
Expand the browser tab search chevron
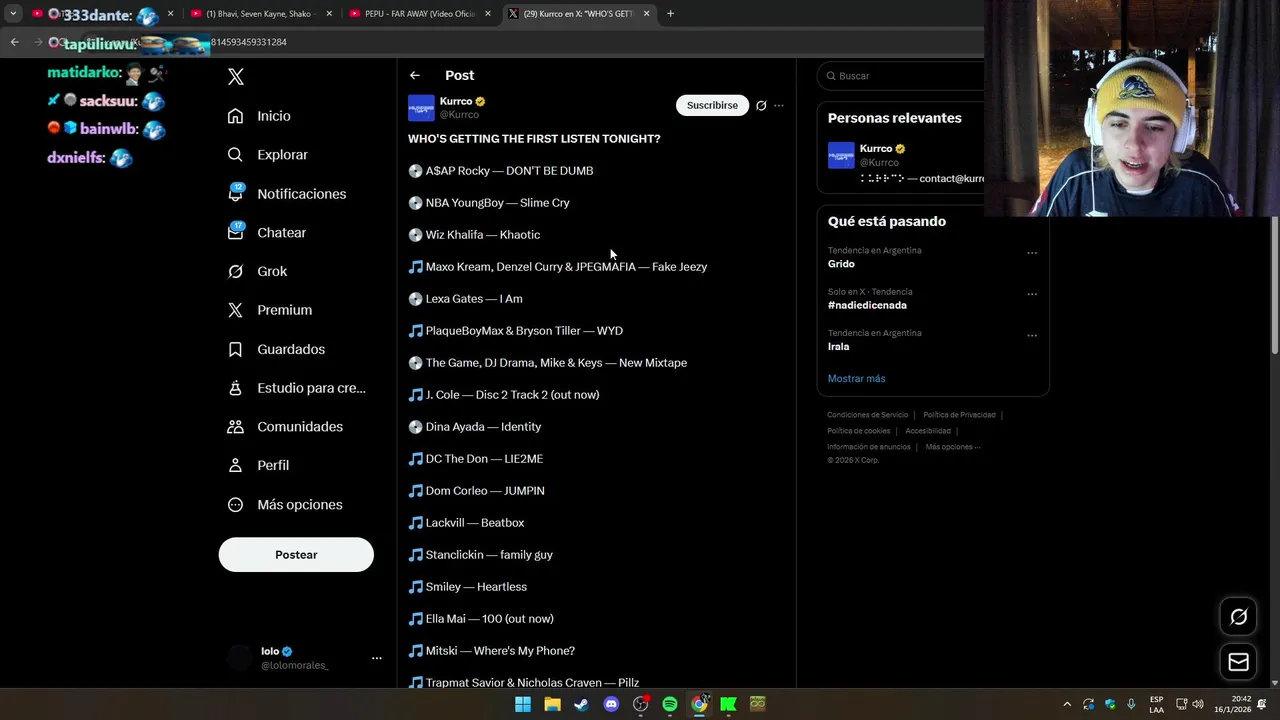(x=13, y=14)
